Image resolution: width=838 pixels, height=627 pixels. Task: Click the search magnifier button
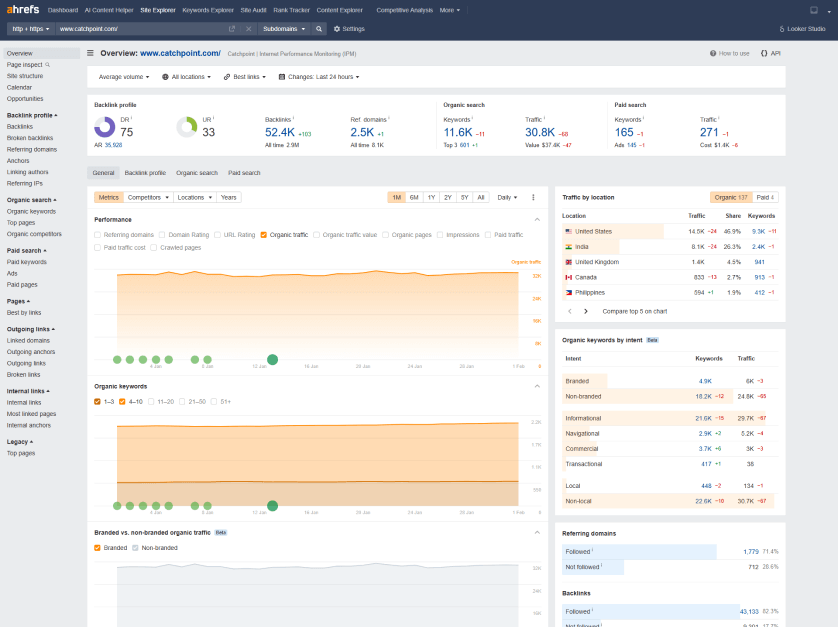pos(320,29)
